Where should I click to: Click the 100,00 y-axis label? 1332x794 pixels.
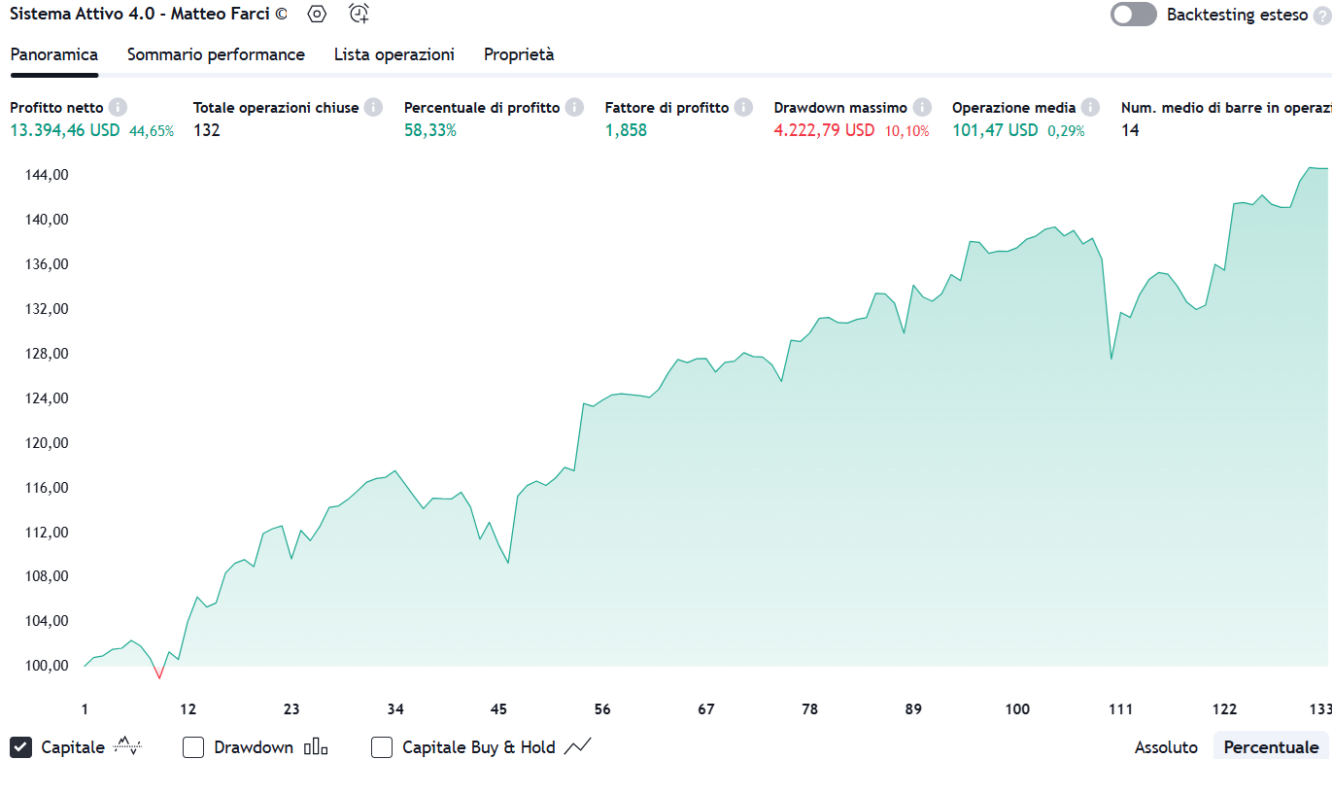pyautogui.click(x=46, y=665)
